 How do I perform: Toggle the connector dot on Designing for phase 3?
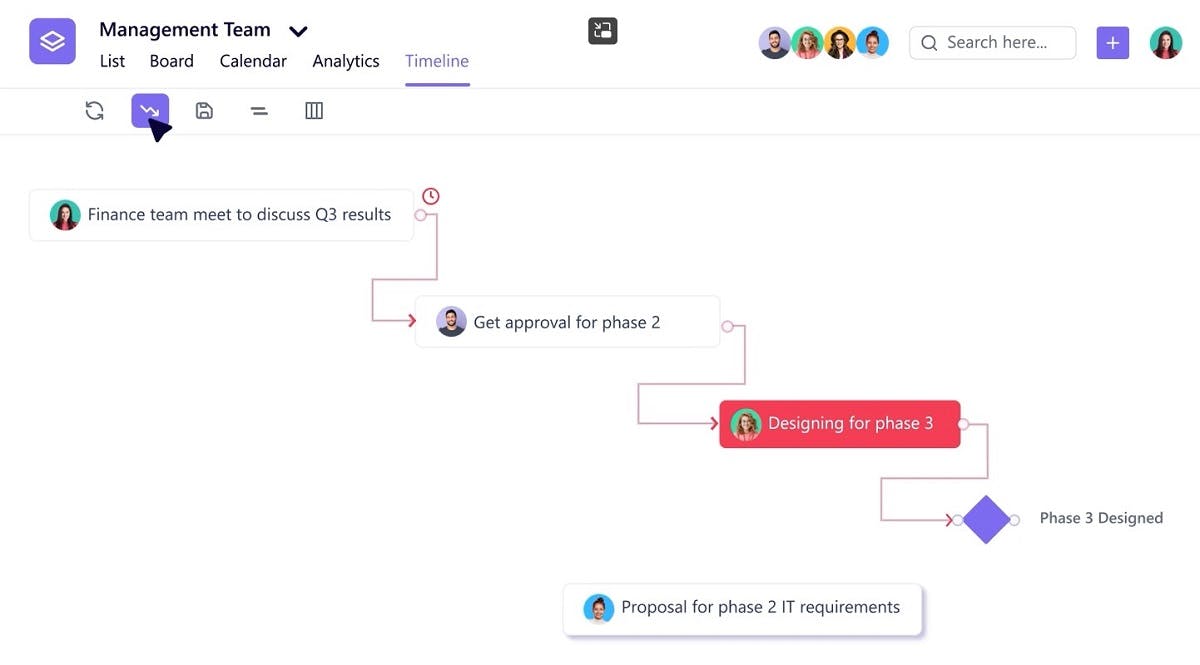click(961, 424)
